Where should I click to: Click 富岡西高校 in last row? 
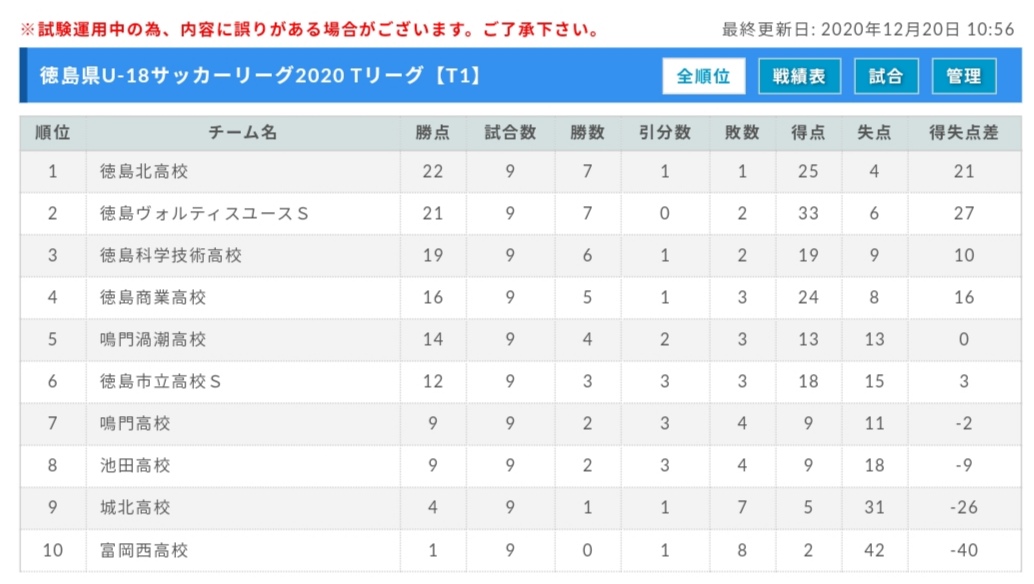(144, 550)
